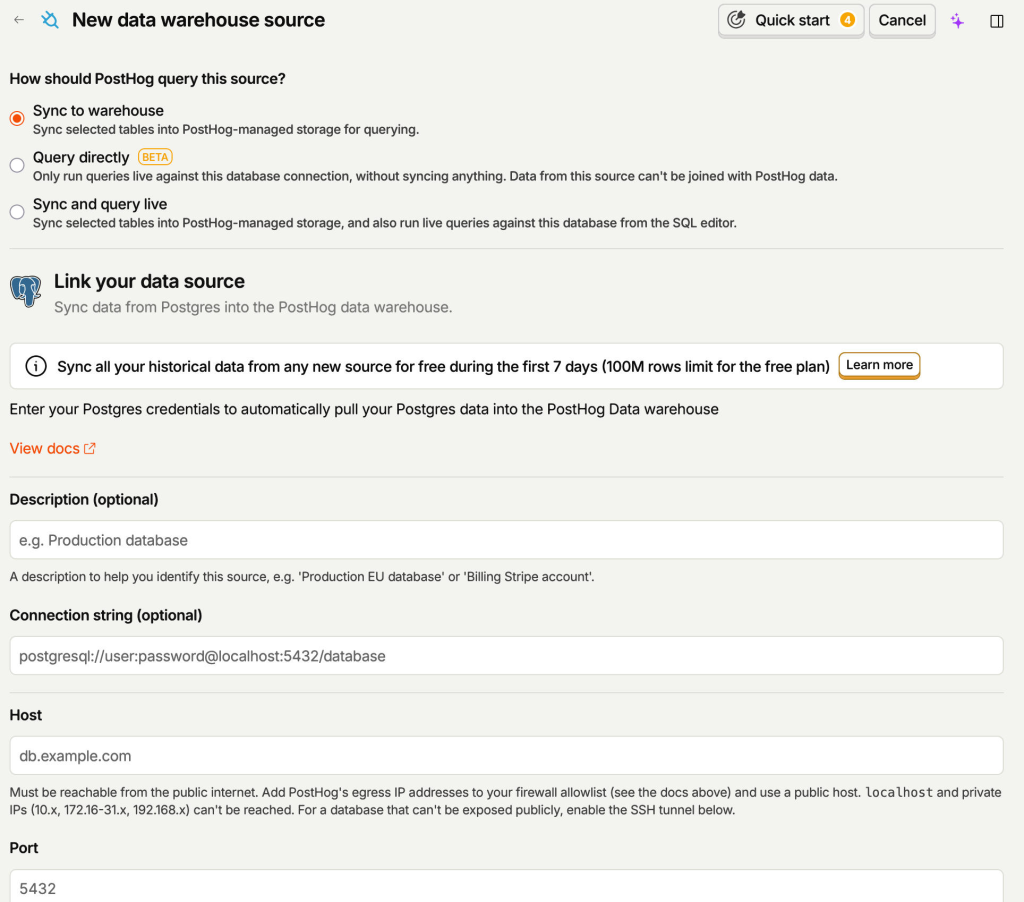Screen dimensions: 1024x902
Task: Focus the Description input field
Action: [506, 540]
